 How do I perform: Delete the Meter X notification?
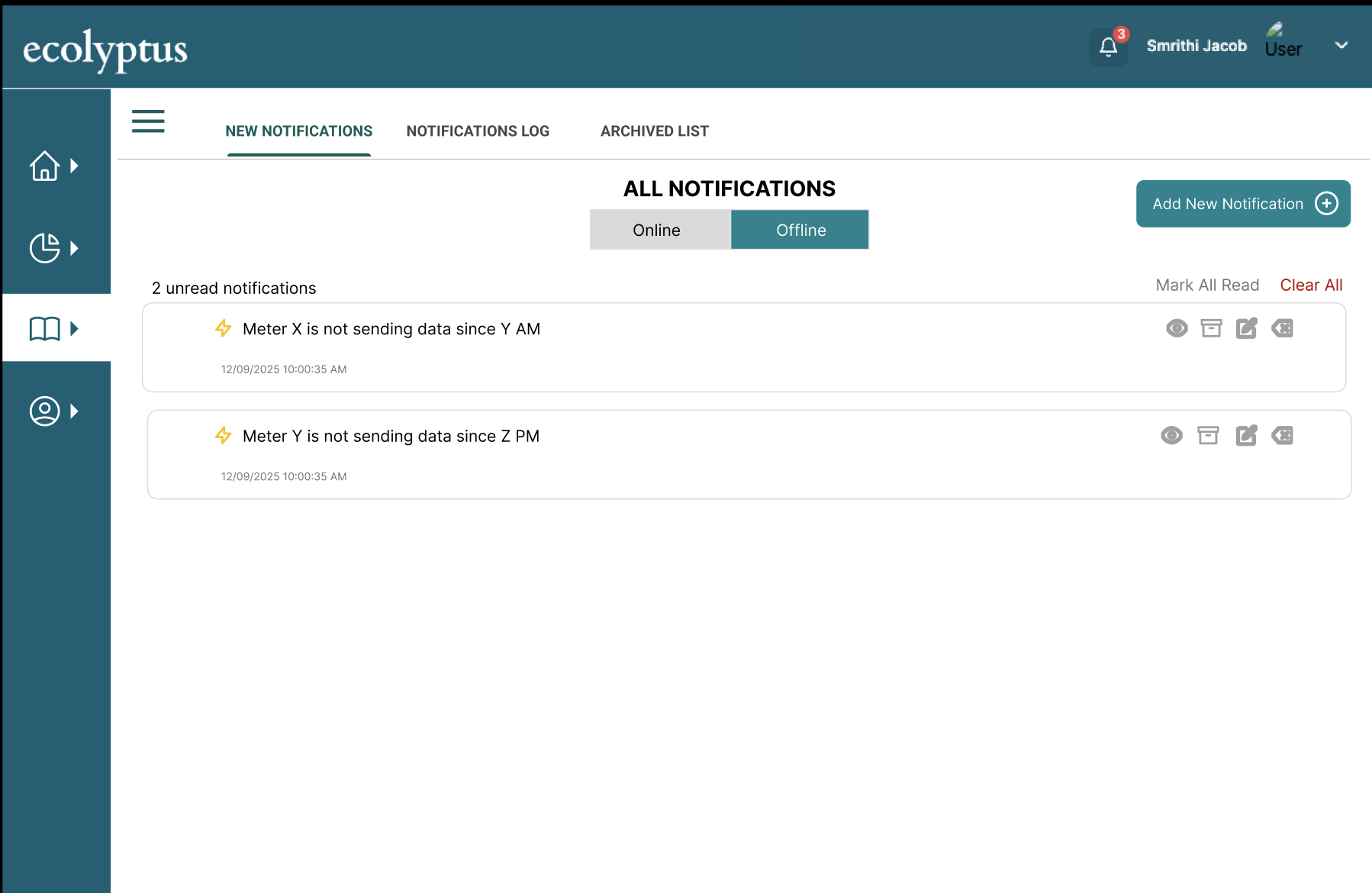point(1282,328)
